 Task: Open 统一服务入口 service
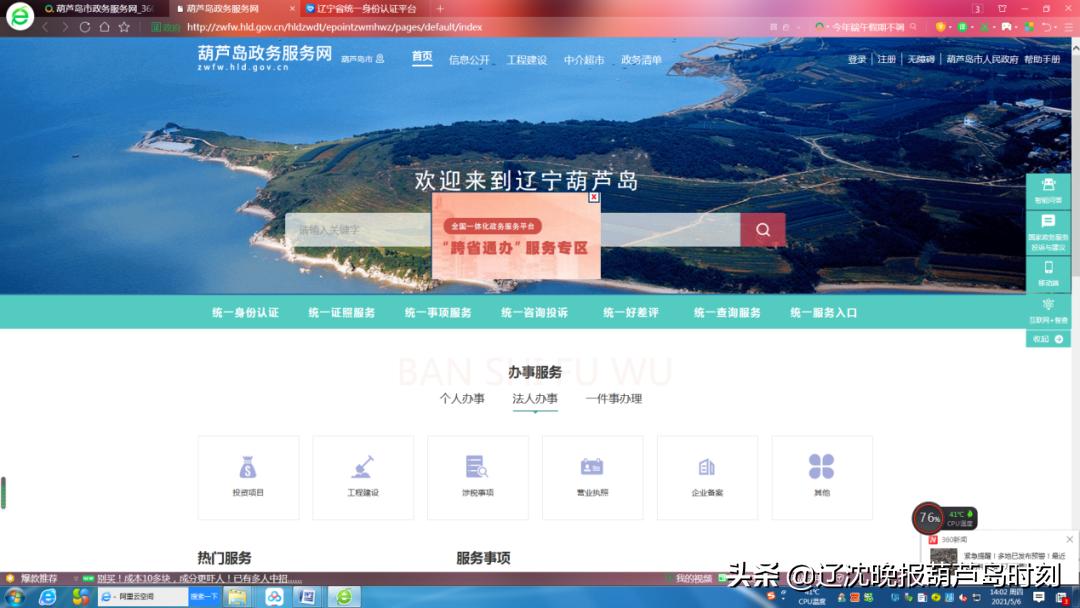[x=824, y=313]
